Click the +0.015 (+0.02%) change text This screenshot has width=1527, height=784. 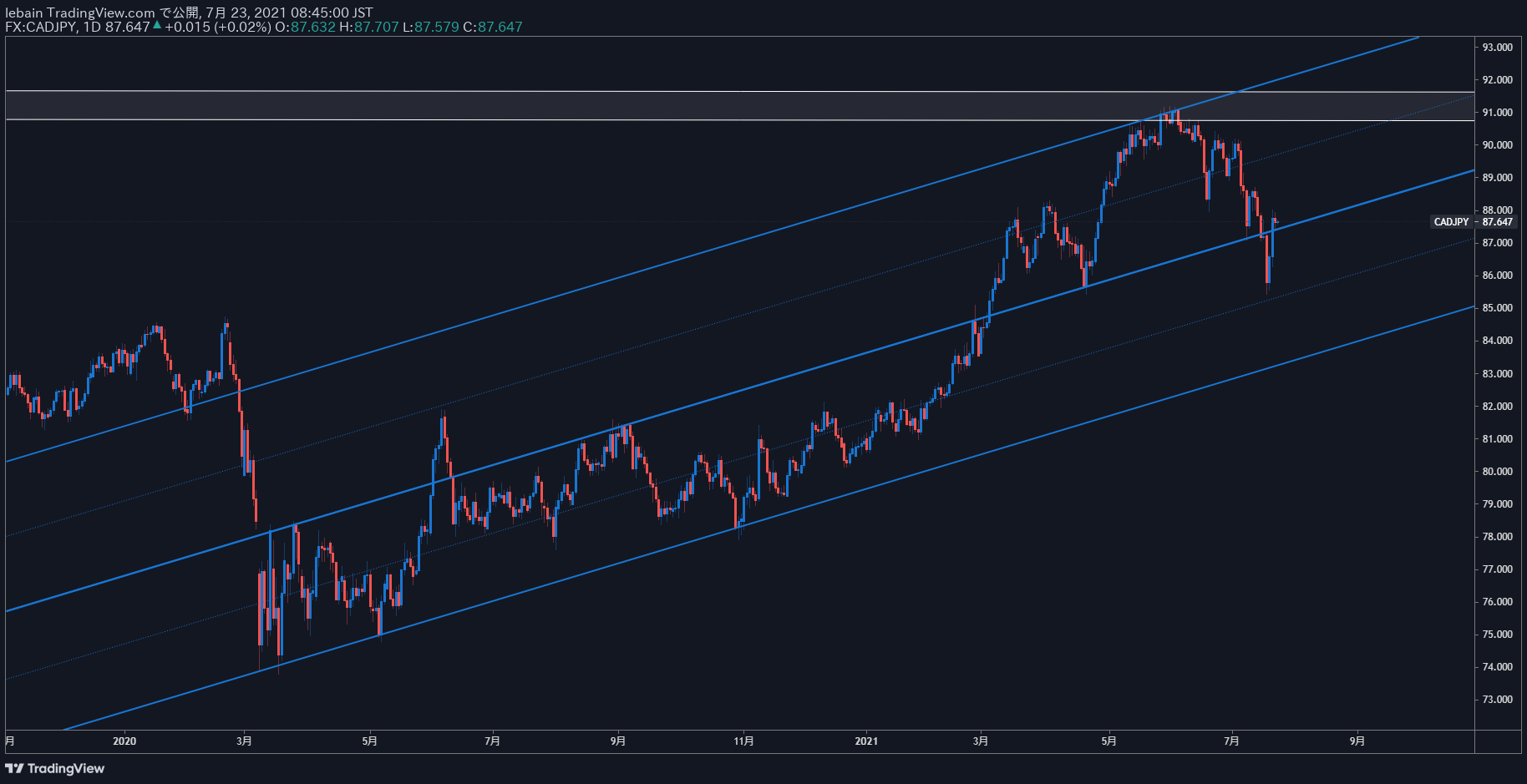217,27
